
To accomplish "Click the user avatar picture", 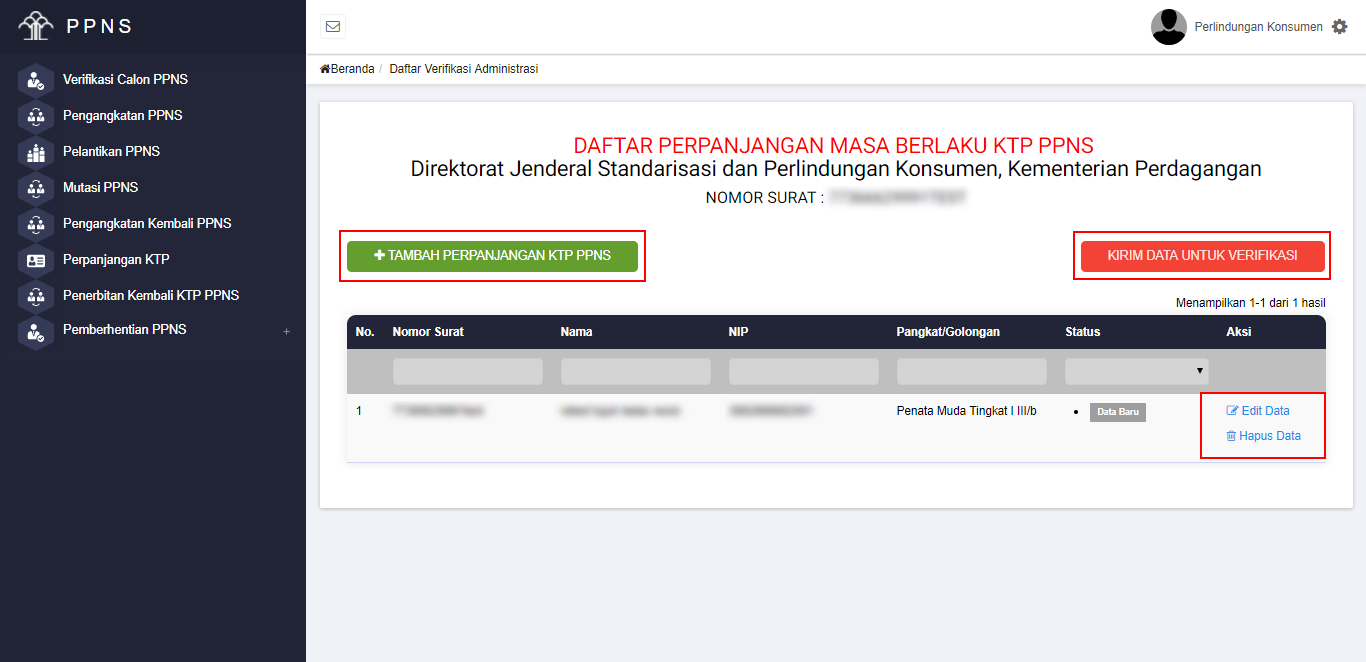I will pyautogui.click(x=1168, y=27).
